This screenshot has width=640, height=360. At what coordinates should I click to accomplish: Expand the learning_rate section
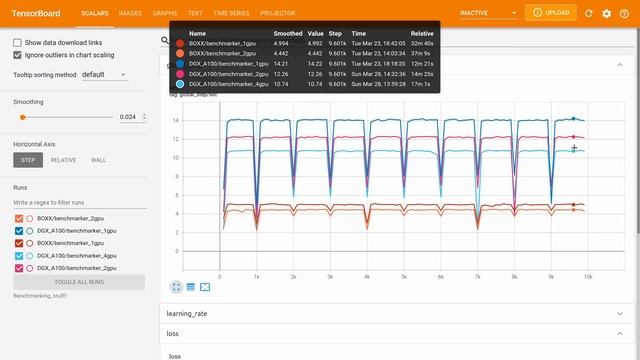pos(620,313)
